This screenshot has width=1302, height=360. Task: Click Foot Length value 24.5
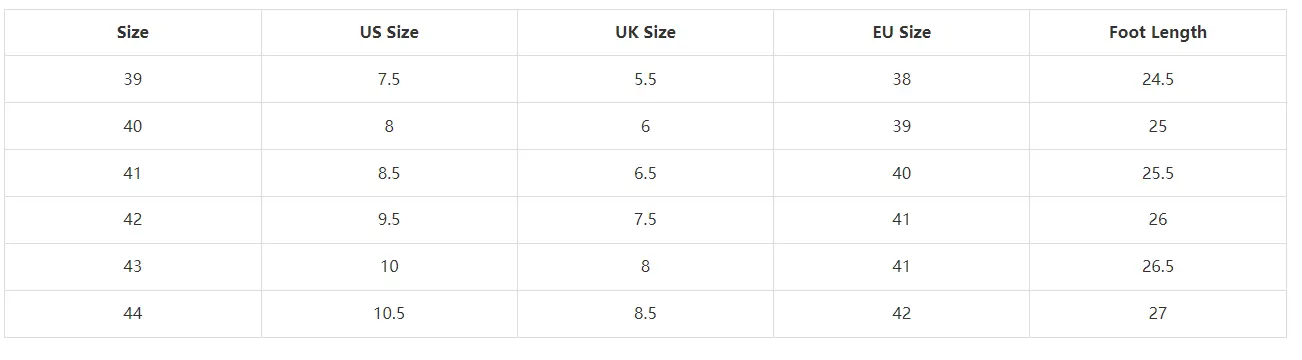[x=1158, y=79]
